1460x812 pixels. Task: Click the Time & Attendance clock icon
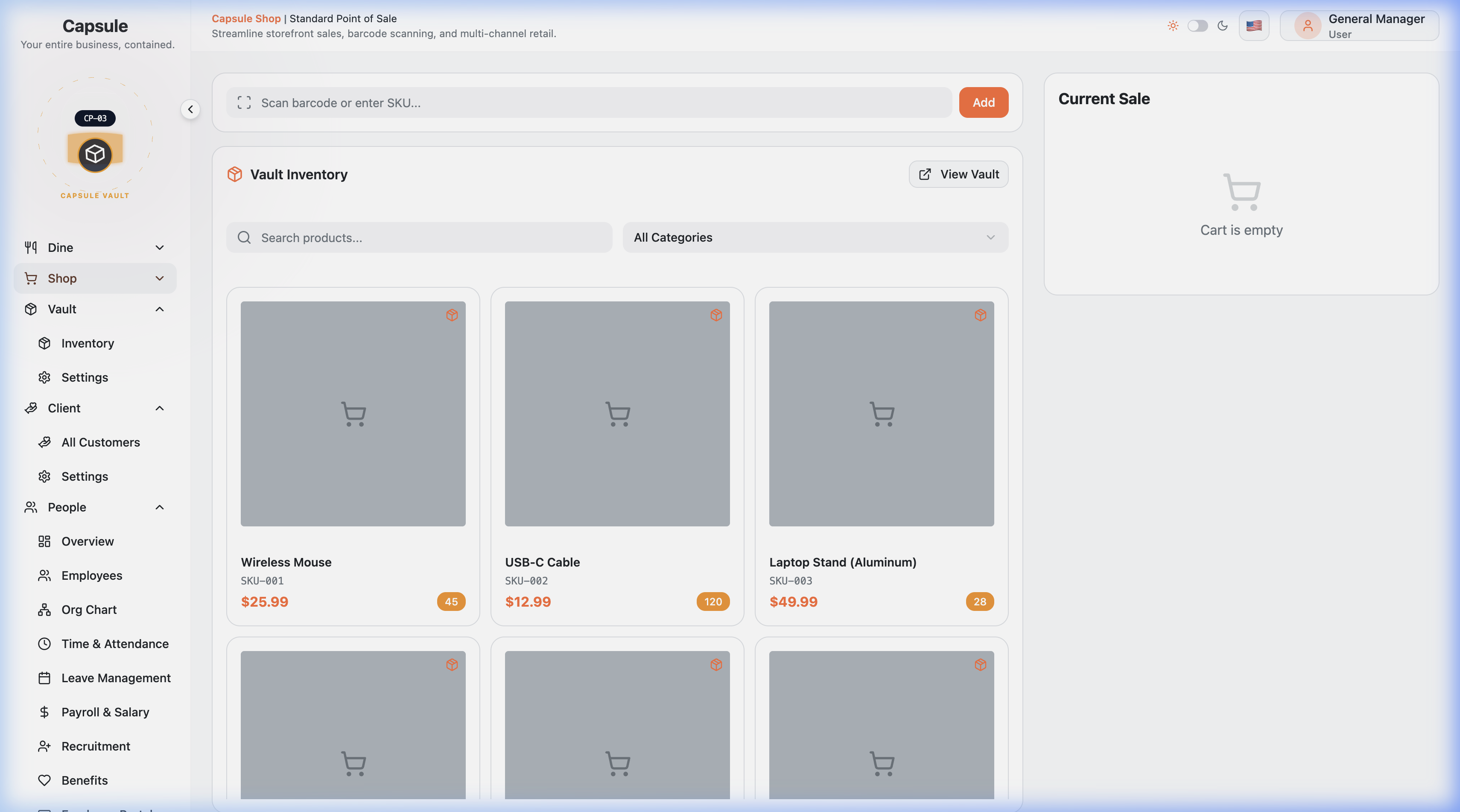coord(44,644)
